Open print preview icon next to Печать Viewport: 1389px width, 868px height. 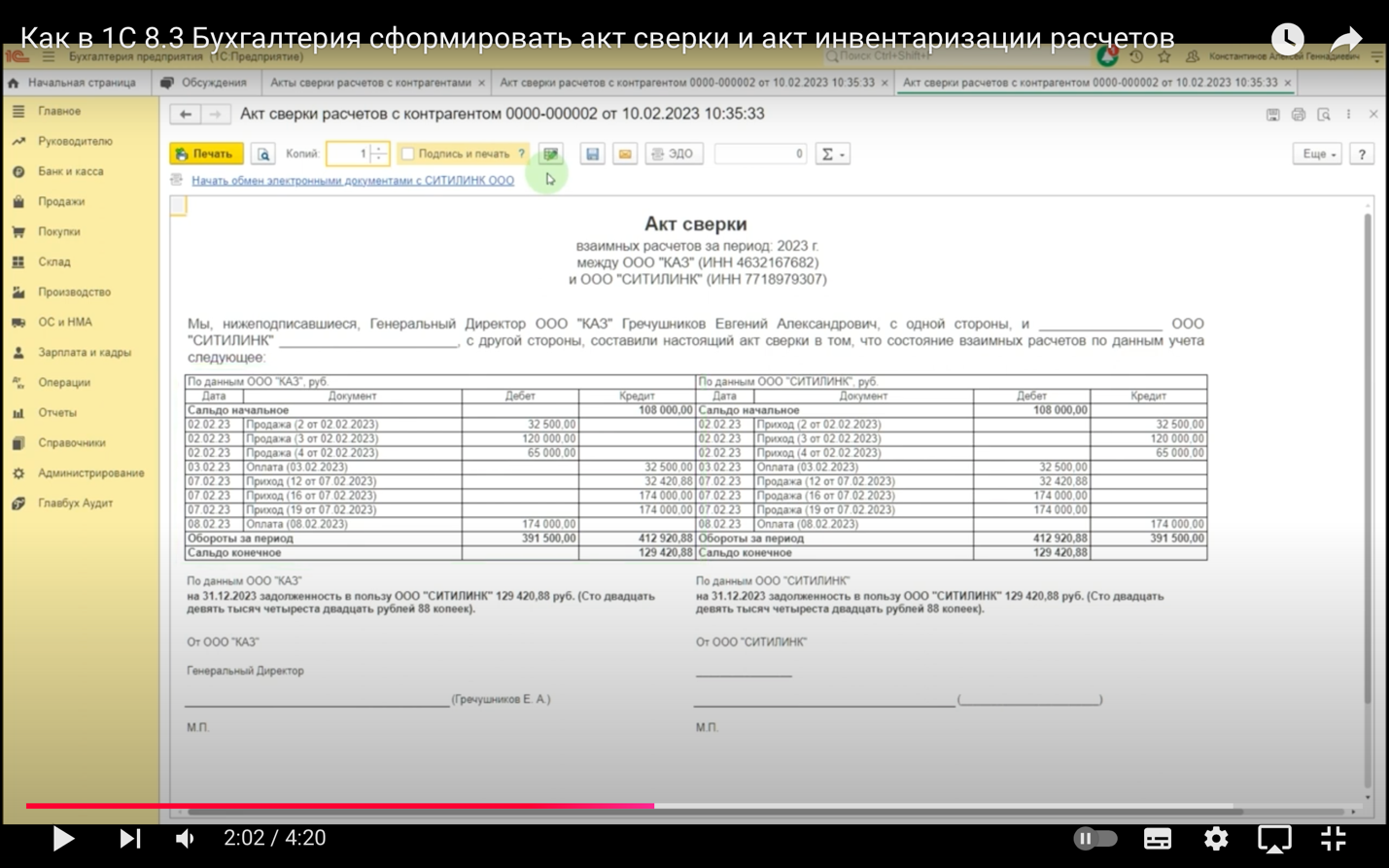click(x=262, y=154)
